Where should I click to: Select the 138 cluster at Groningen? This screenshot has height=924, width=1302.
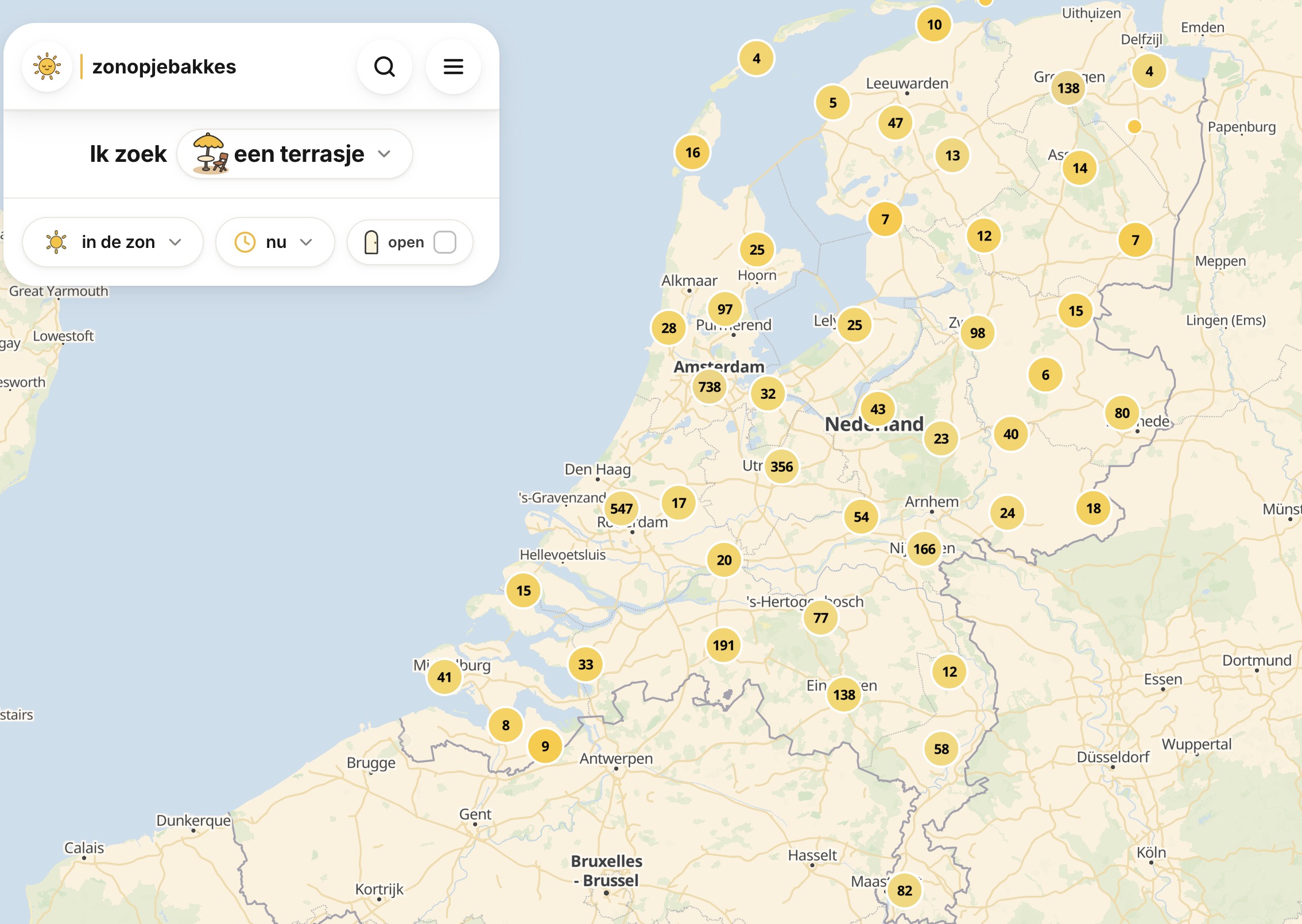[x=1068, y=88]
